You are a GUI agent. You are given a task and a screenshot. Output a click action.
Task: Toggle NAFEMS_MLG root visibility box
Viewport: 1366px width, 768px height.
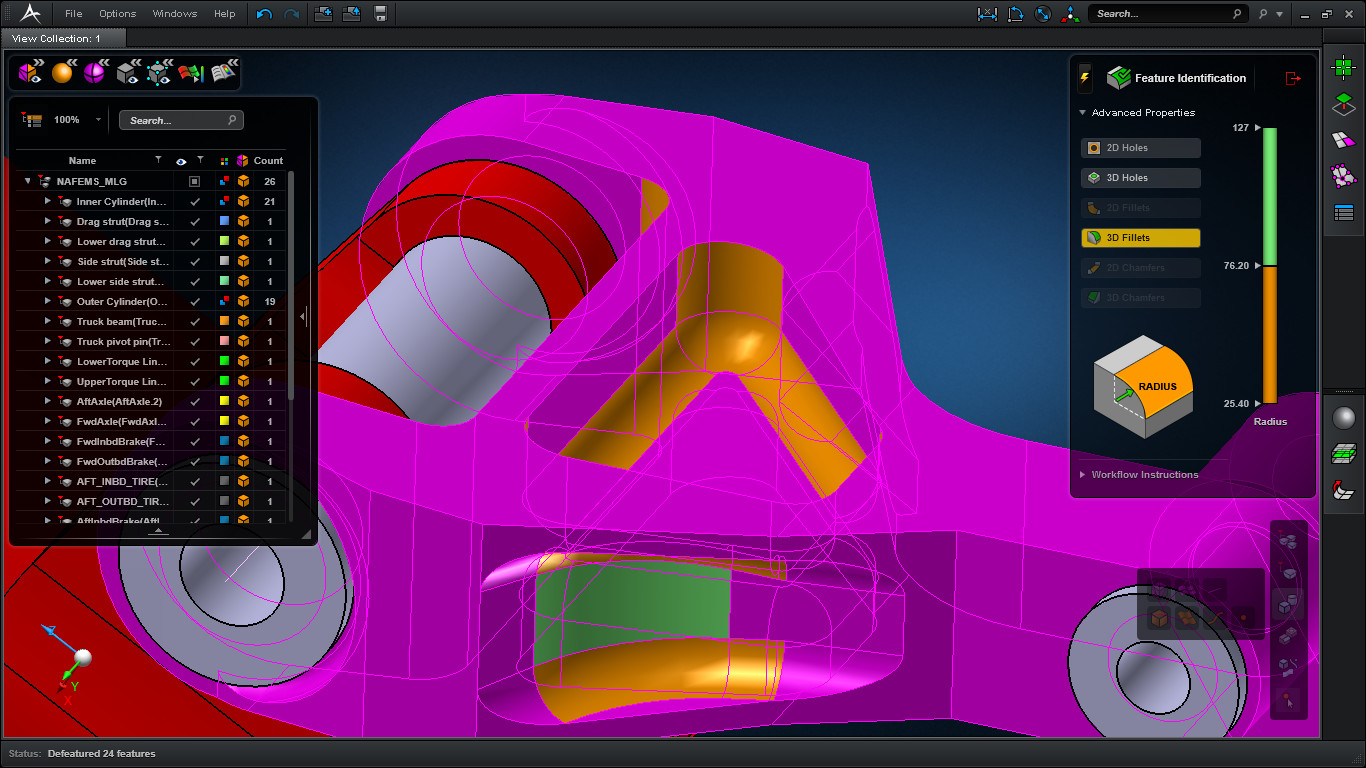coord(195,181)
